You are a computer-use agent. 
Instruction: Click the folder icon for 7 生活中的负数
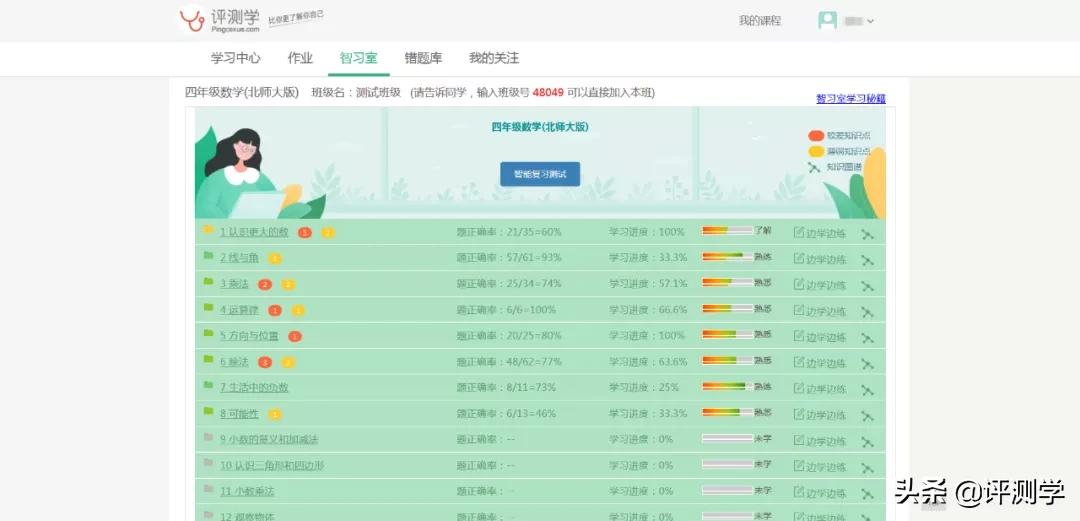[x=208, y=385]
